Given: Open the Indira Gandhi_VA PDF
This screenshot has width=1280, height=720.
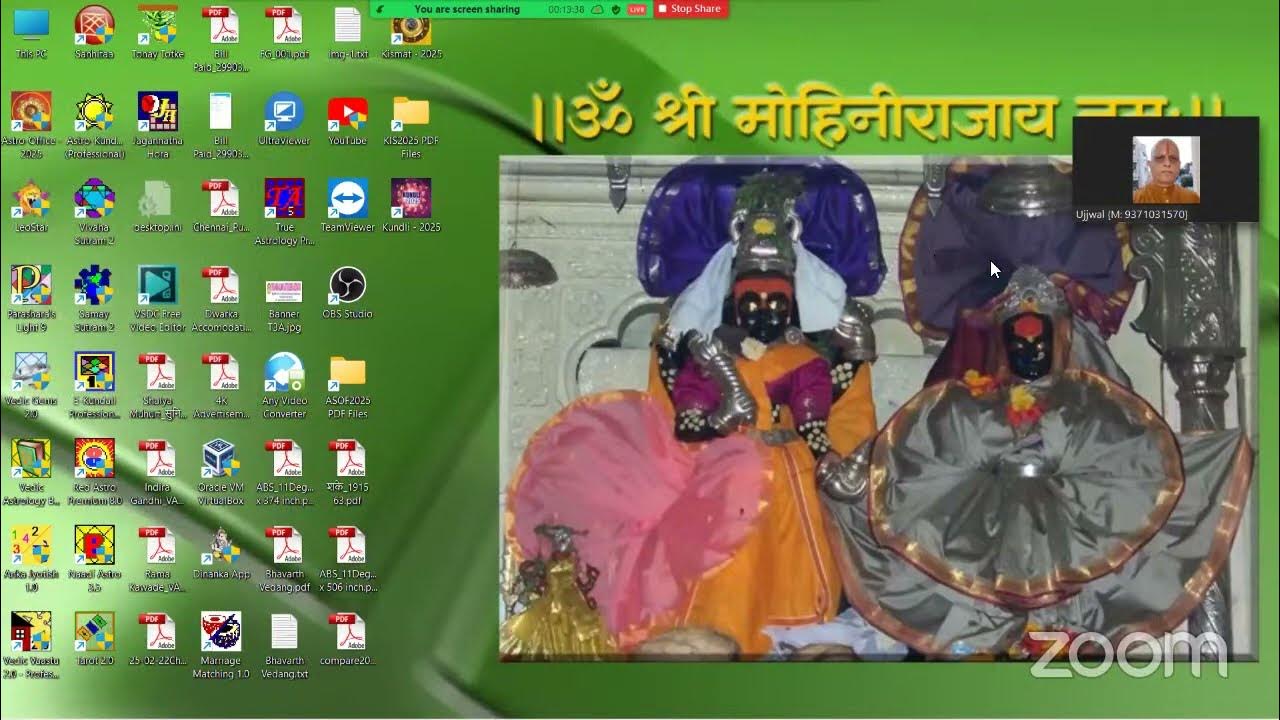Looking at the screenshot, I should (x=158, y=473).
